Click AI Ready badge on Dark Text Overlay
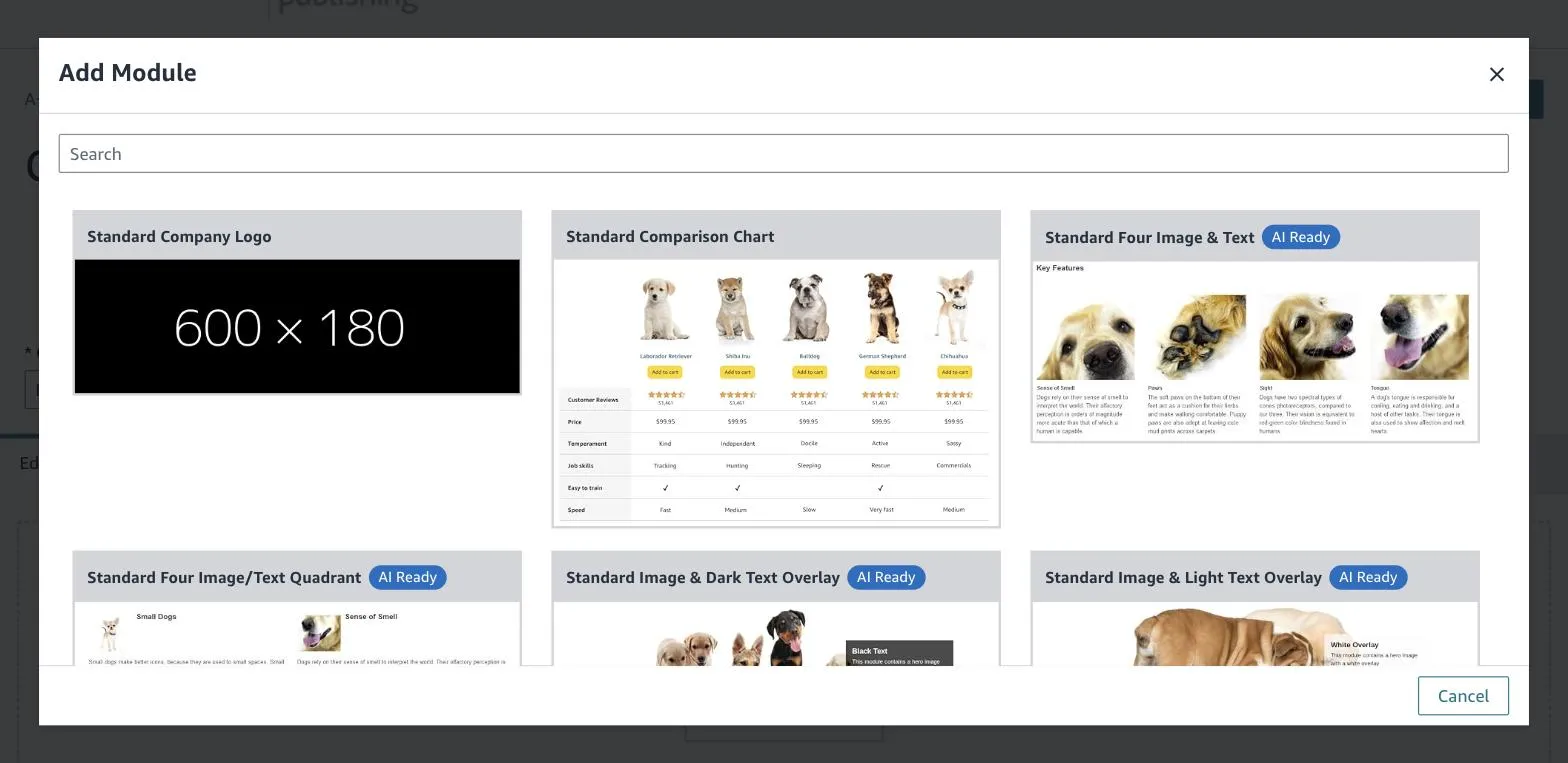 pos(886,577)
